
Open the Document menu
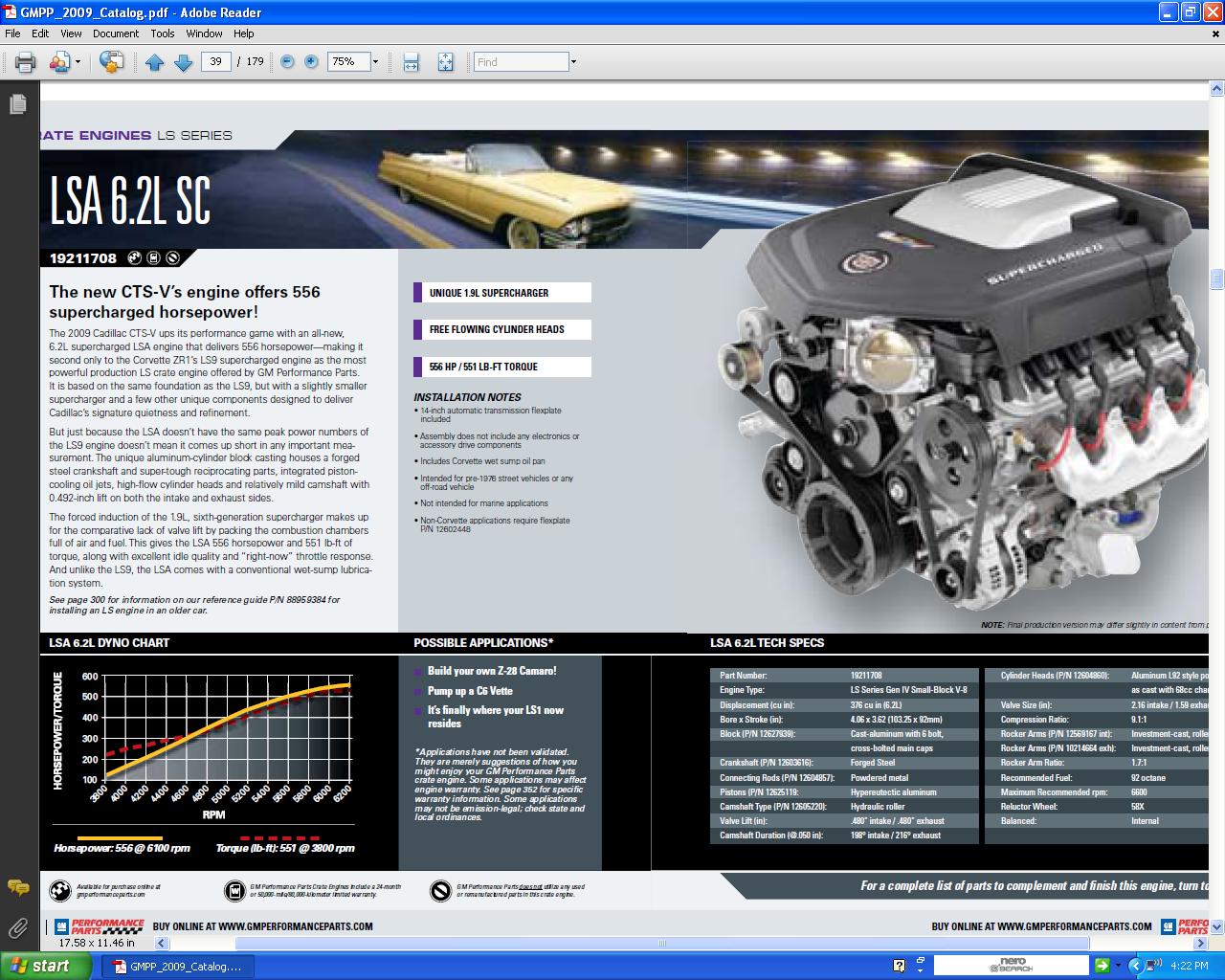point(116,33)
